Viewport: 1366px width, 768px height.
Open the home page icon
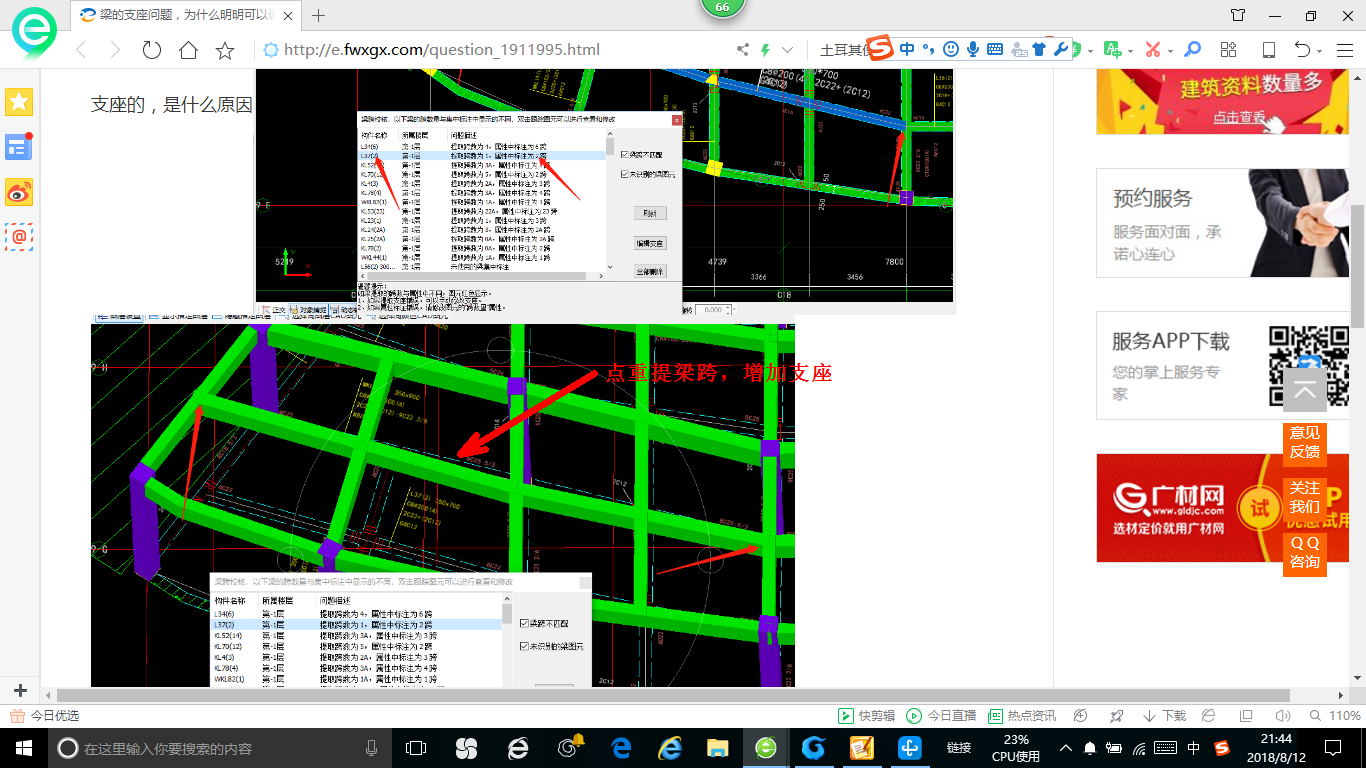pyautogui.click(x=188, y=50)
